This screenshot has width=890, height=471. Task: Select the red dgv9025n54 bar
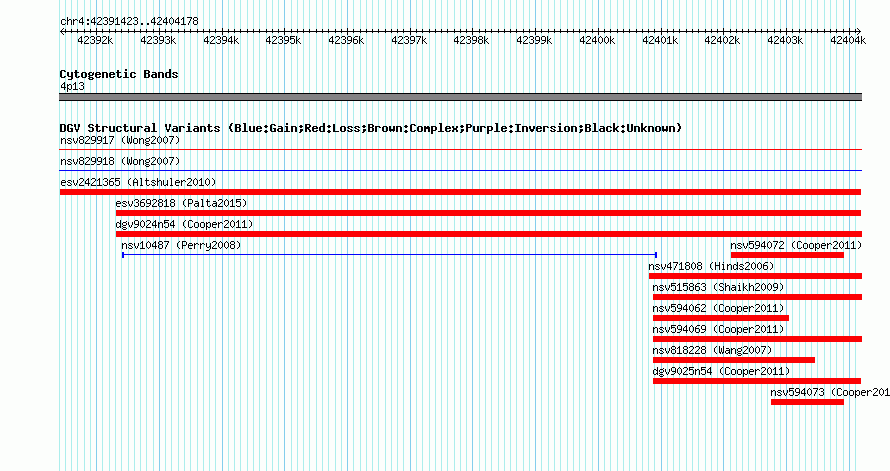757,381
